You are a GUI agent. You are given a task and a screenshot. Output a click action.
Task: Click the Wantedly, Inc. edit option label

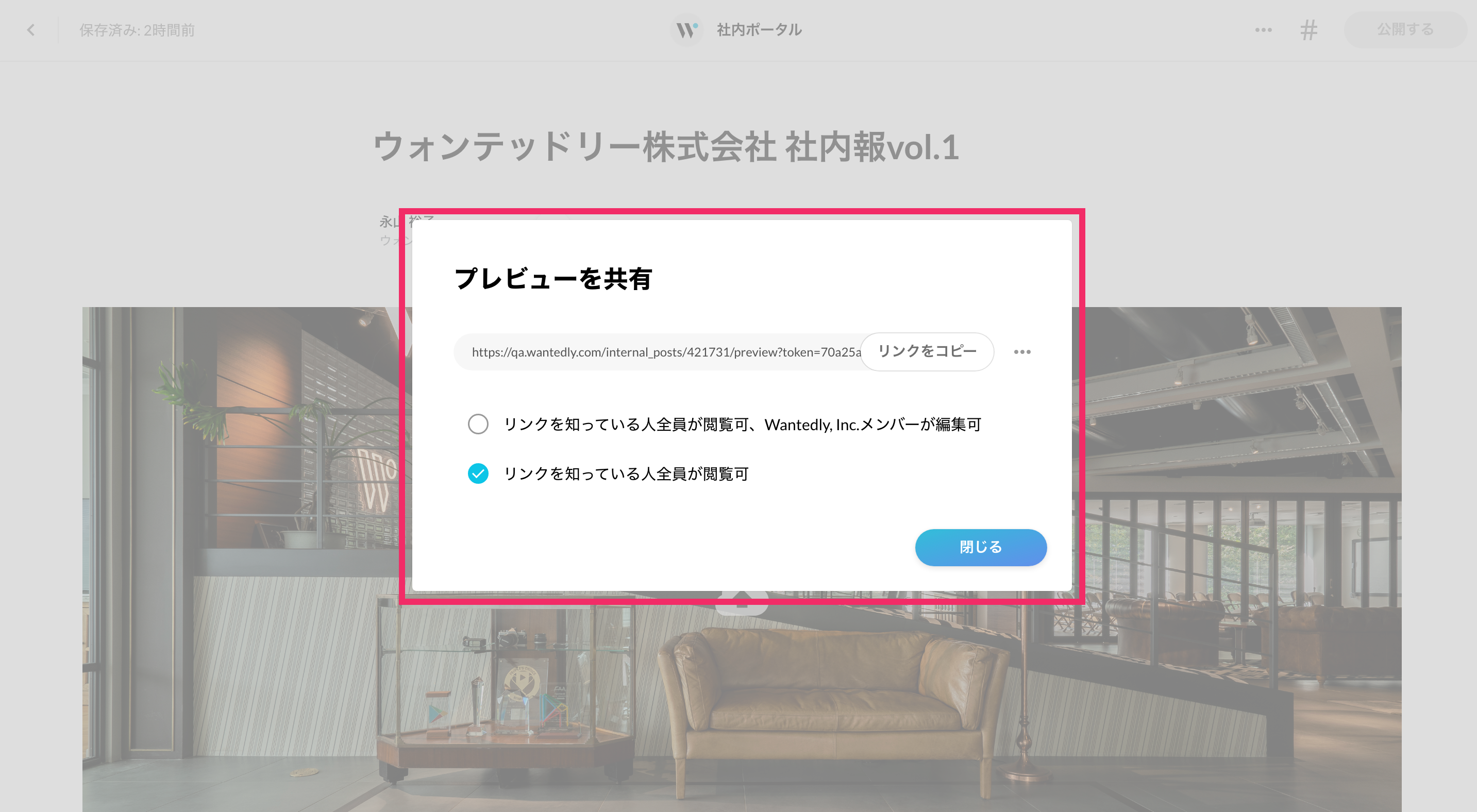[x=742, y=425]
